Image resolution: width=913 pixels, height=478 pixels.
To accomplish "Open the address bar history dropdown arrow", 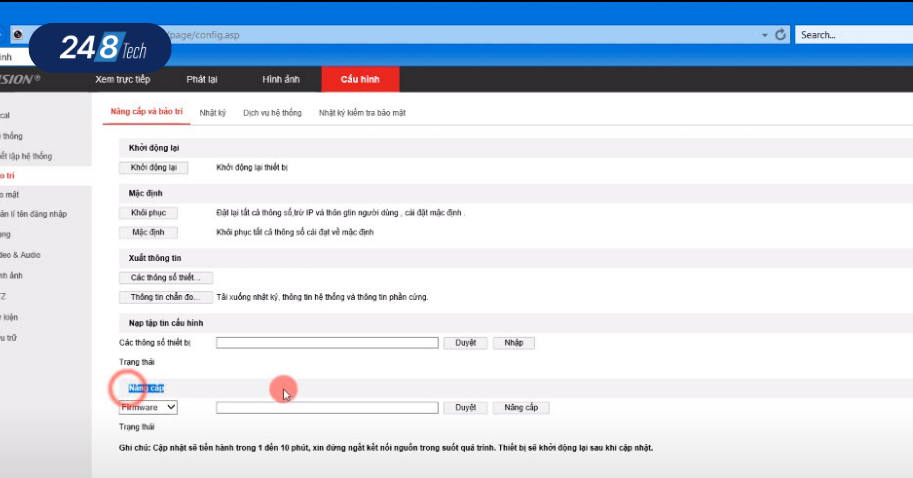I will click(x=764, y=35).
